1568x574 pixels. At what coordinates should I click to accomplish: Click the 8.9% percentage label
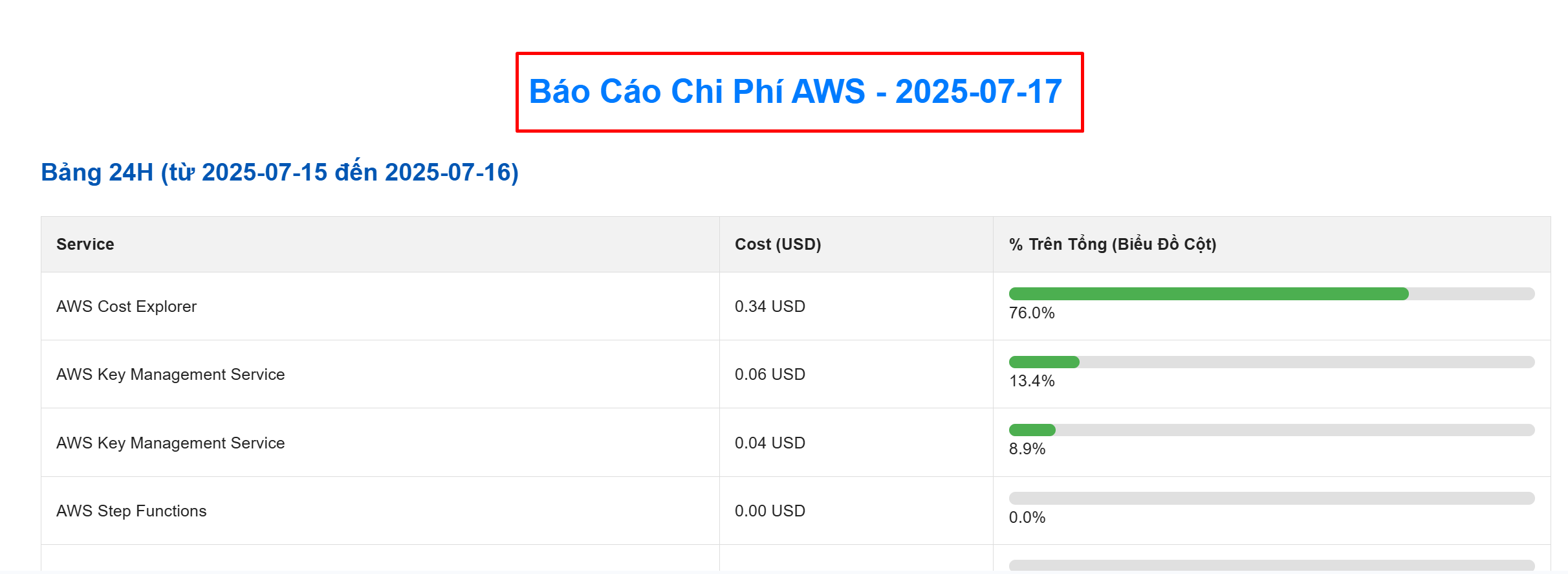(x=1027, y=449)
